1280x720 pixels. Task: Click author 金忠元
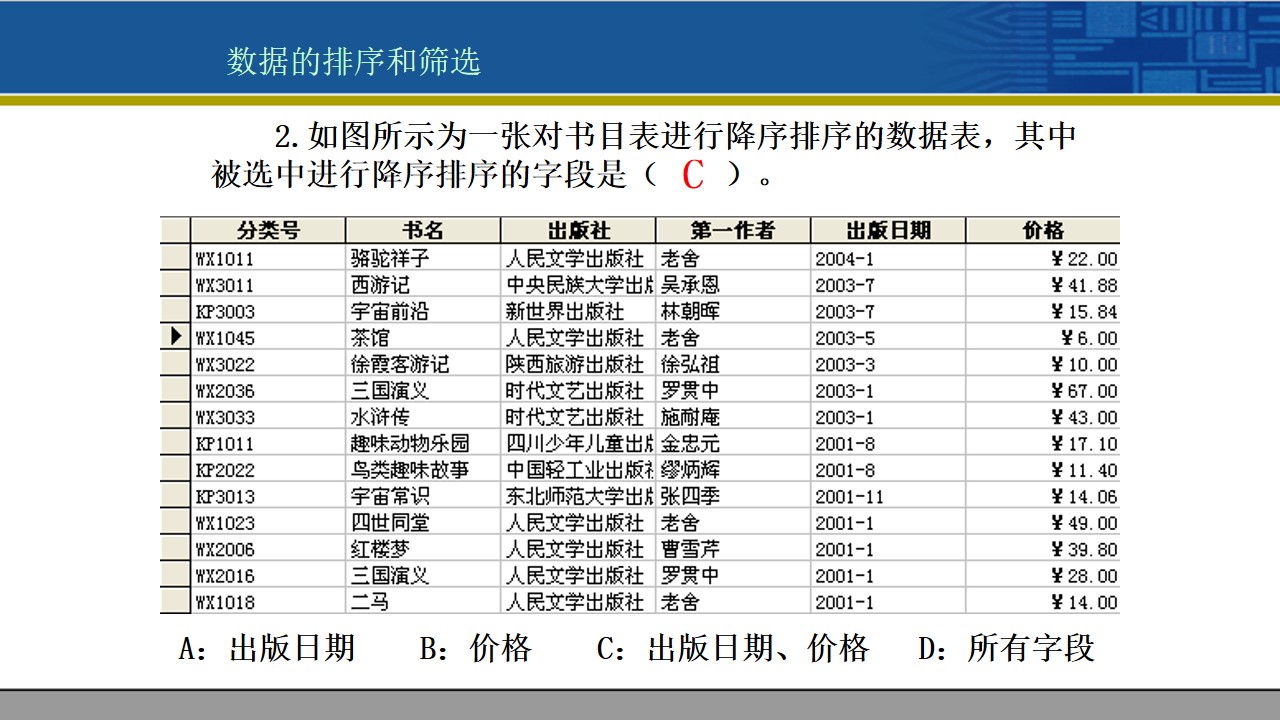pyautogui.click(x=690, y=444)
